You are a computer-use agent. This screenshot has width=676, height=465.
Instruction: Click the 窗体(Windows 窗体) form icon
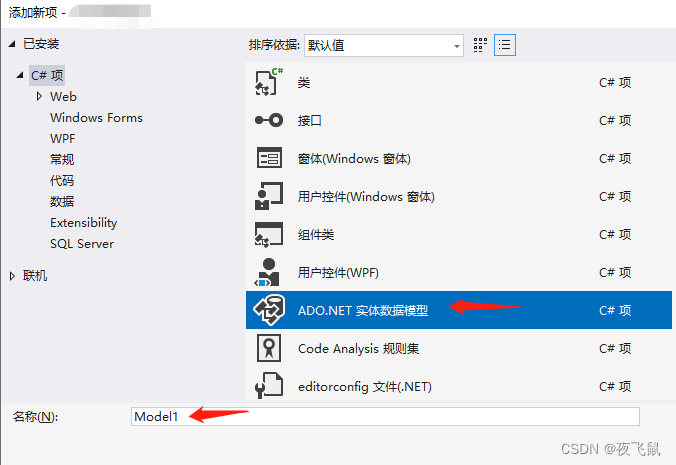269,158
